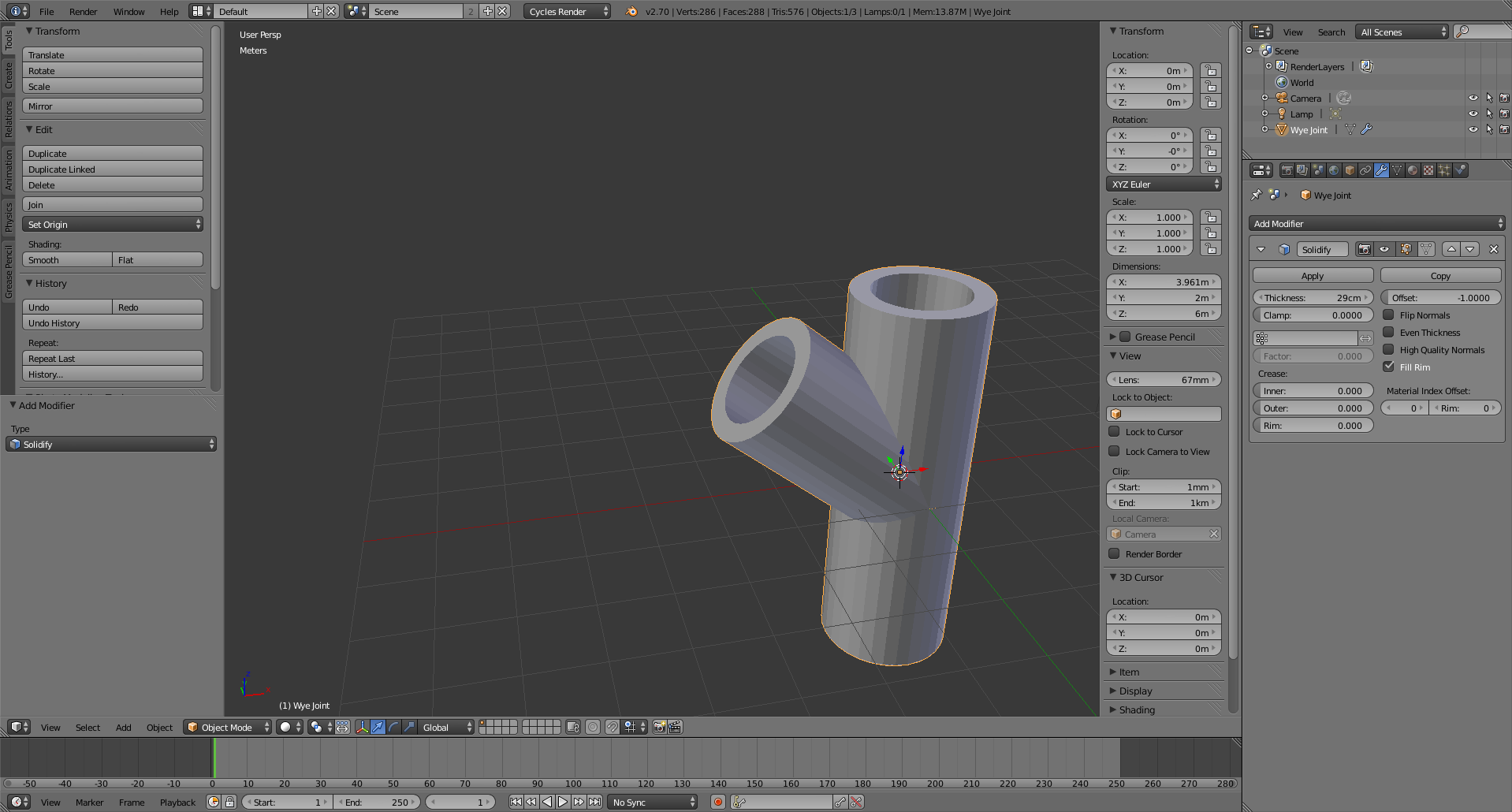Enable the Flip Normals checkbox

pyautogui.click(x=1389, y=315)
